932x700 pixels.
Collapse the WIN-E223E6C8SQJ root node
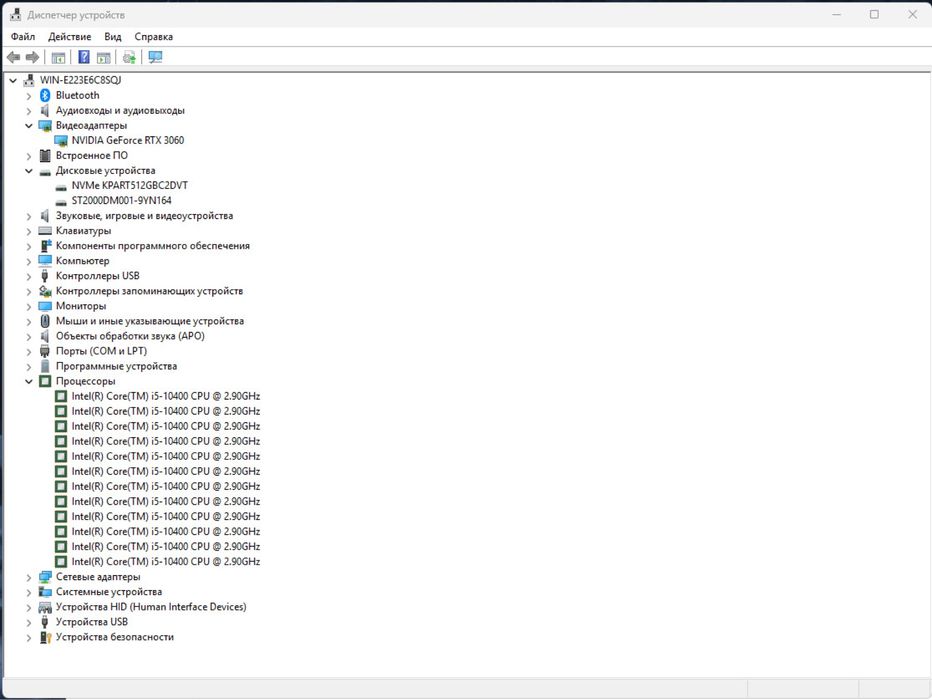[x=13, y=80]
